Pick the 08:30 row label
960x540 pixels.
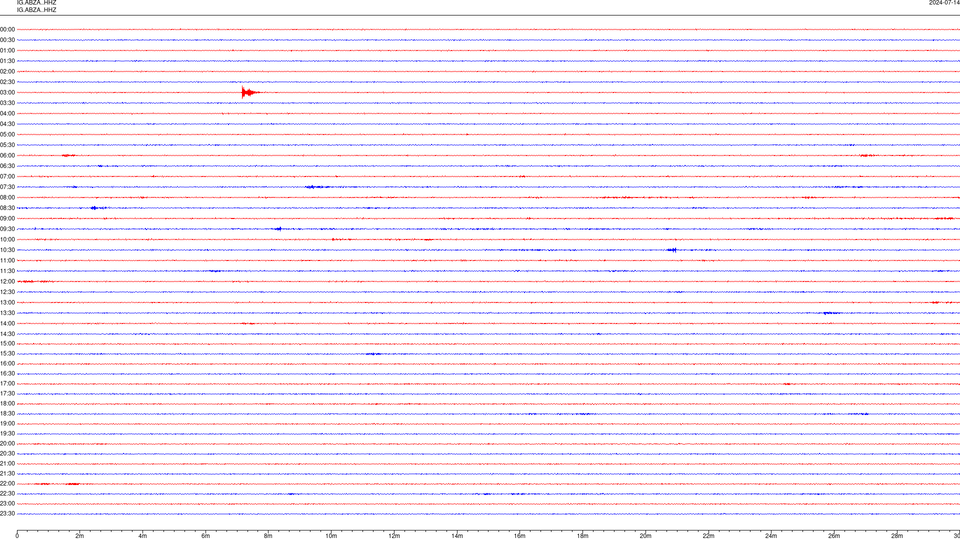(7, 208)
